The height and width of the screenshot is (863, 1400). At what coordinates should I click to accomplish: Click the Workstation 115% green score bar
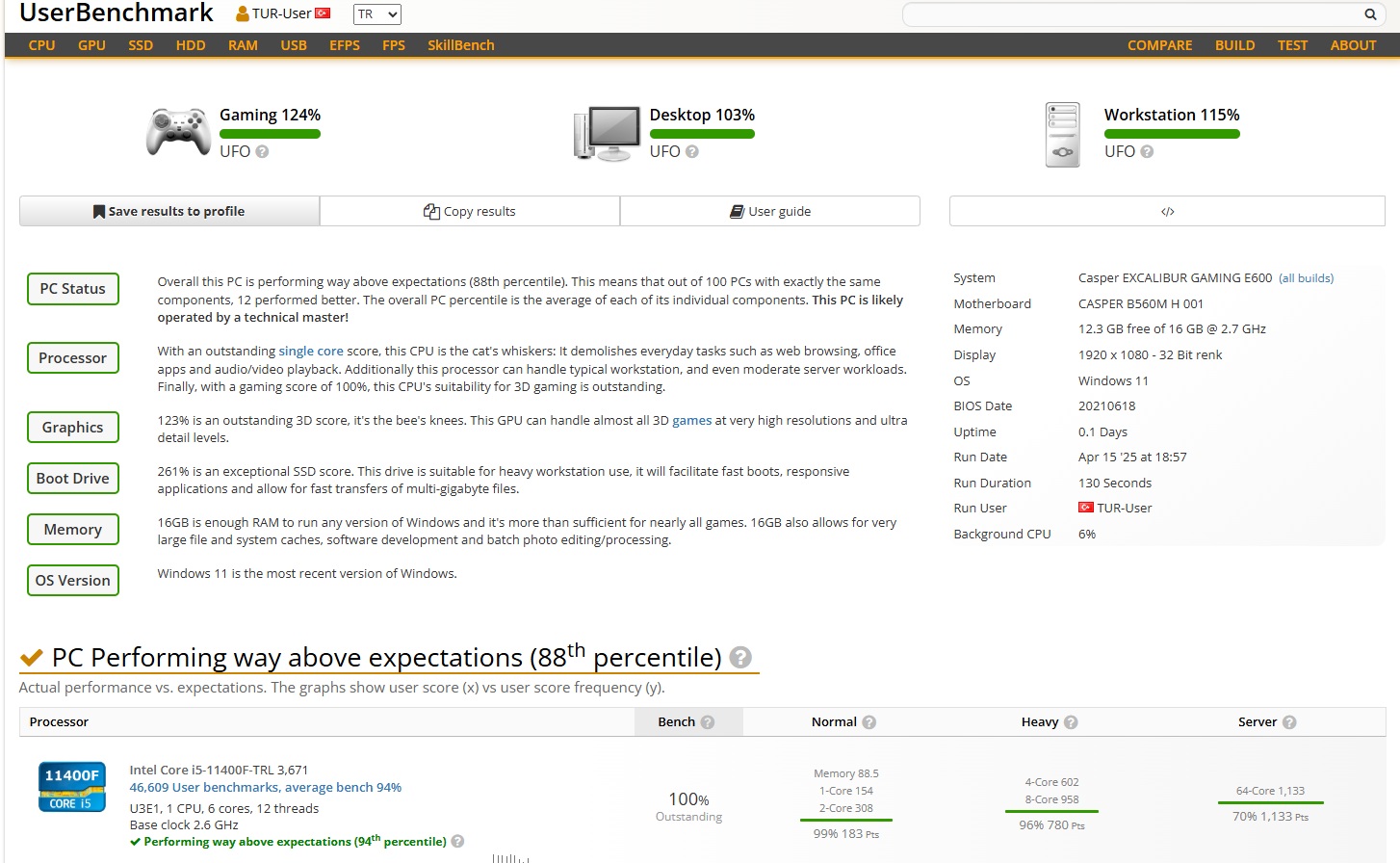1172,134
